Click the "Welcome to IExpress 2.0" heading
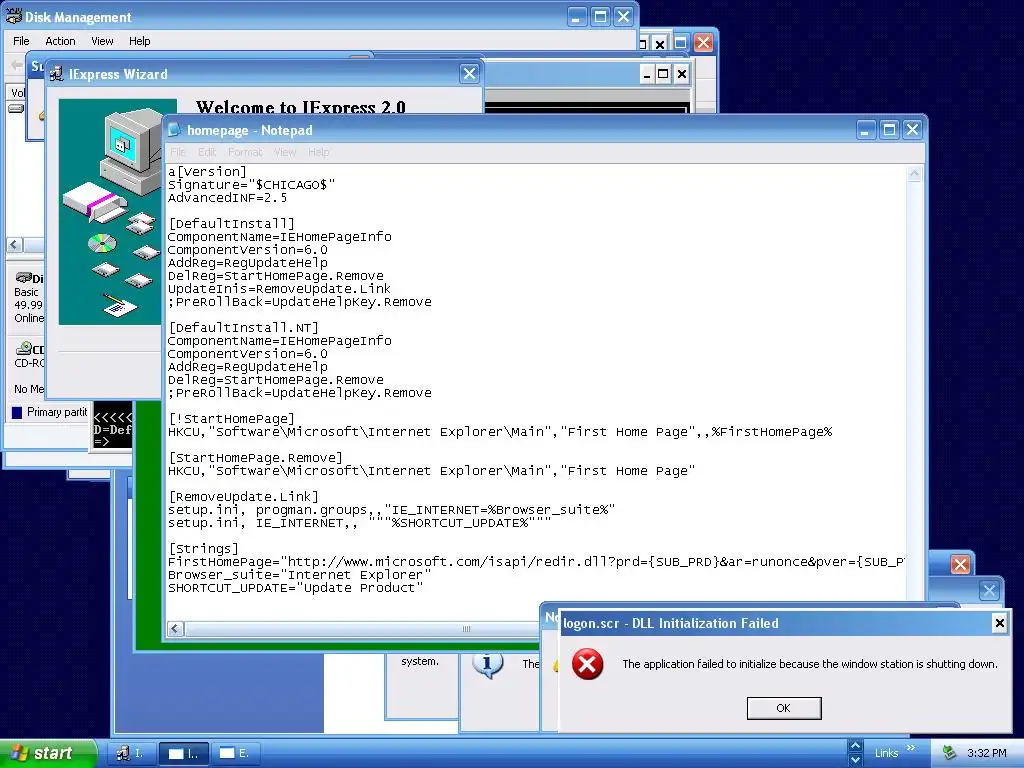Image resolution: width=1024 pixels, height=768 pixels. click(x=301, y=107)
